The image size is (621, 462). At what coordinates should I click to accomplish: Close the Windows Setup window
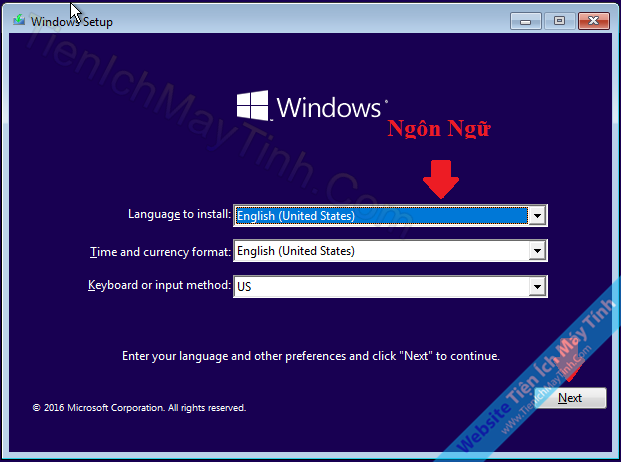click(x=593, y=21)
